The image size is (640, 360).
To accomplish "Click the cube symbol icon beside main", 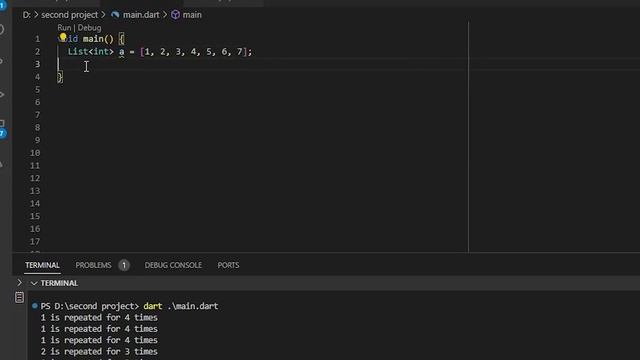I will [176, 15].
